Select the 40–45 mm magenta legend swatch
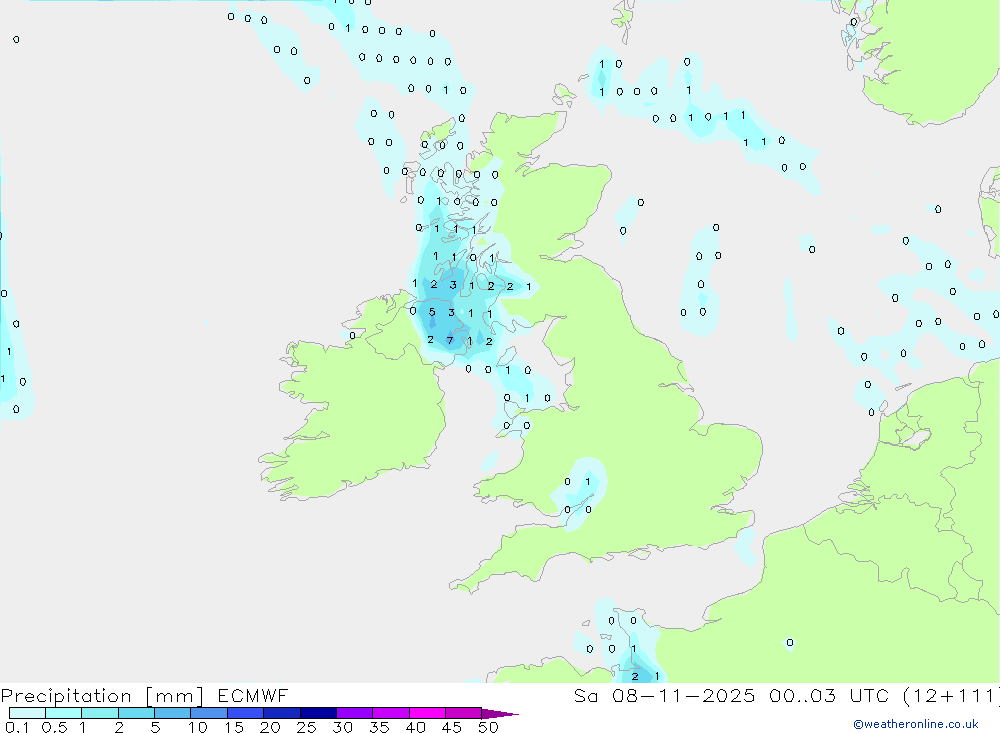Screen dimensions: 1000x733 coord(427,713)
